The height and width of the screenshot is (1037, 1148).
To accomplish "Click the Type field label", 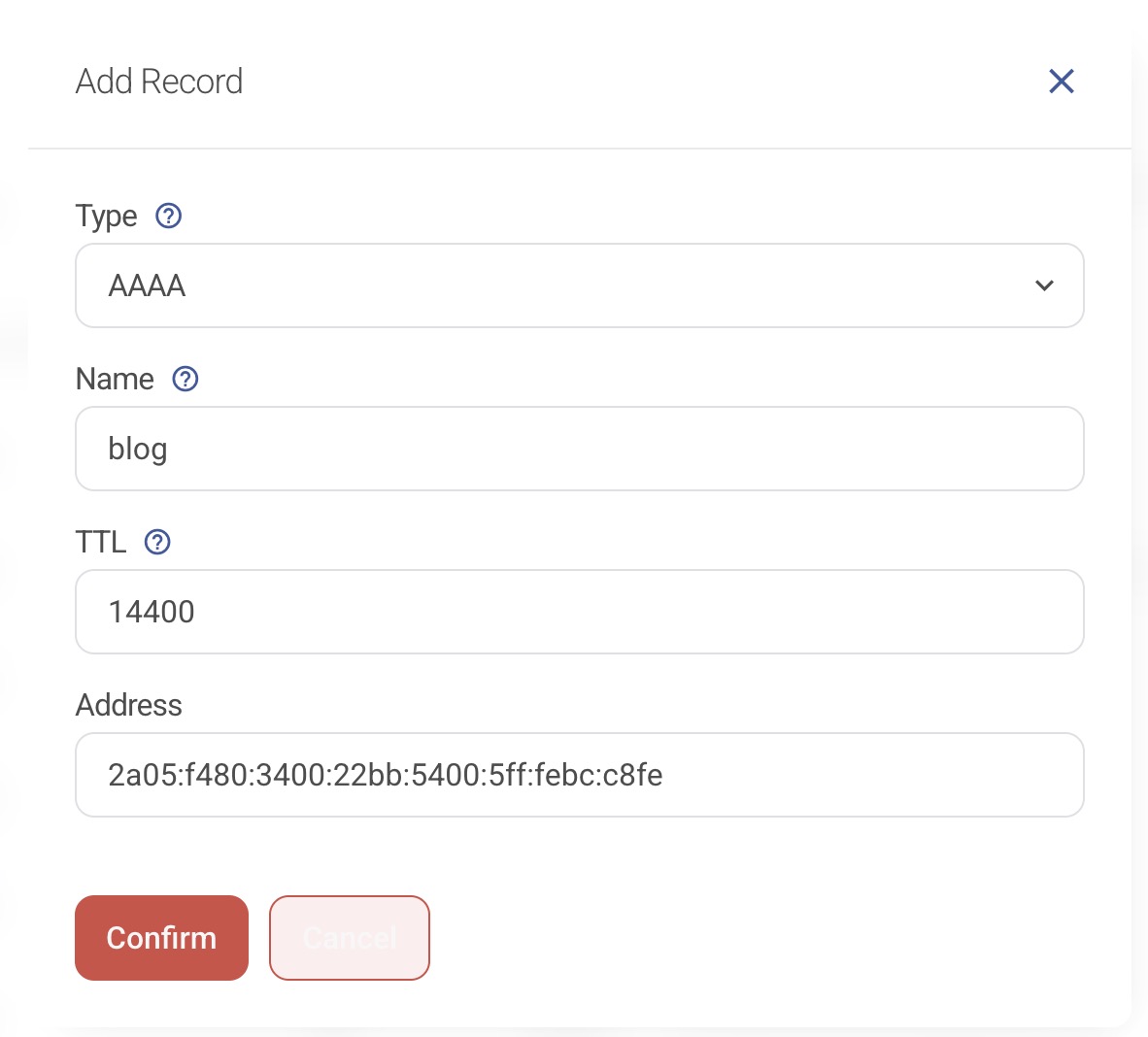I will coord(107,216).
